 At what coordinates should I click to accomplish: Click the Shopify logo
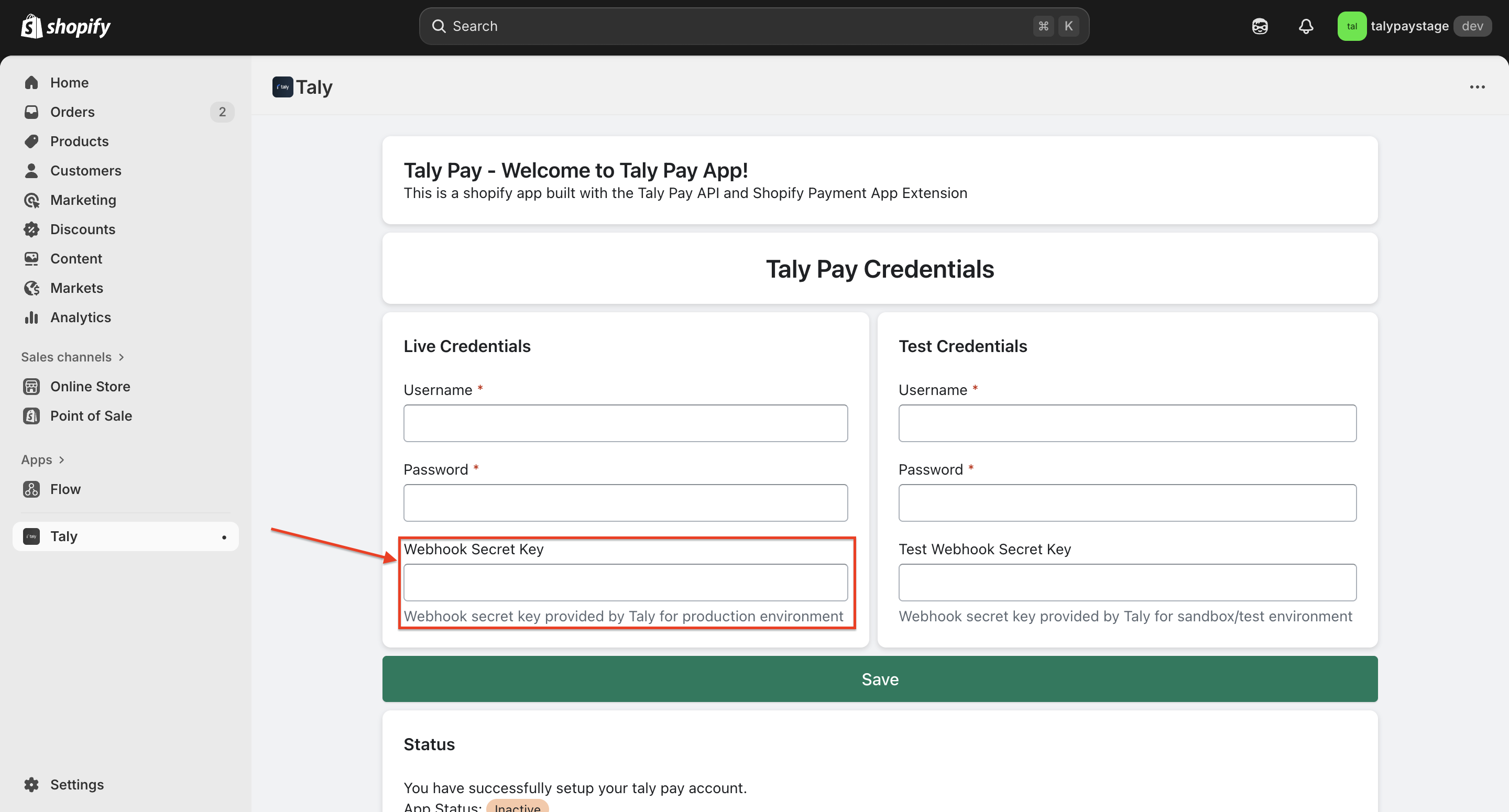pyautogui.click(x=65, y=26)
